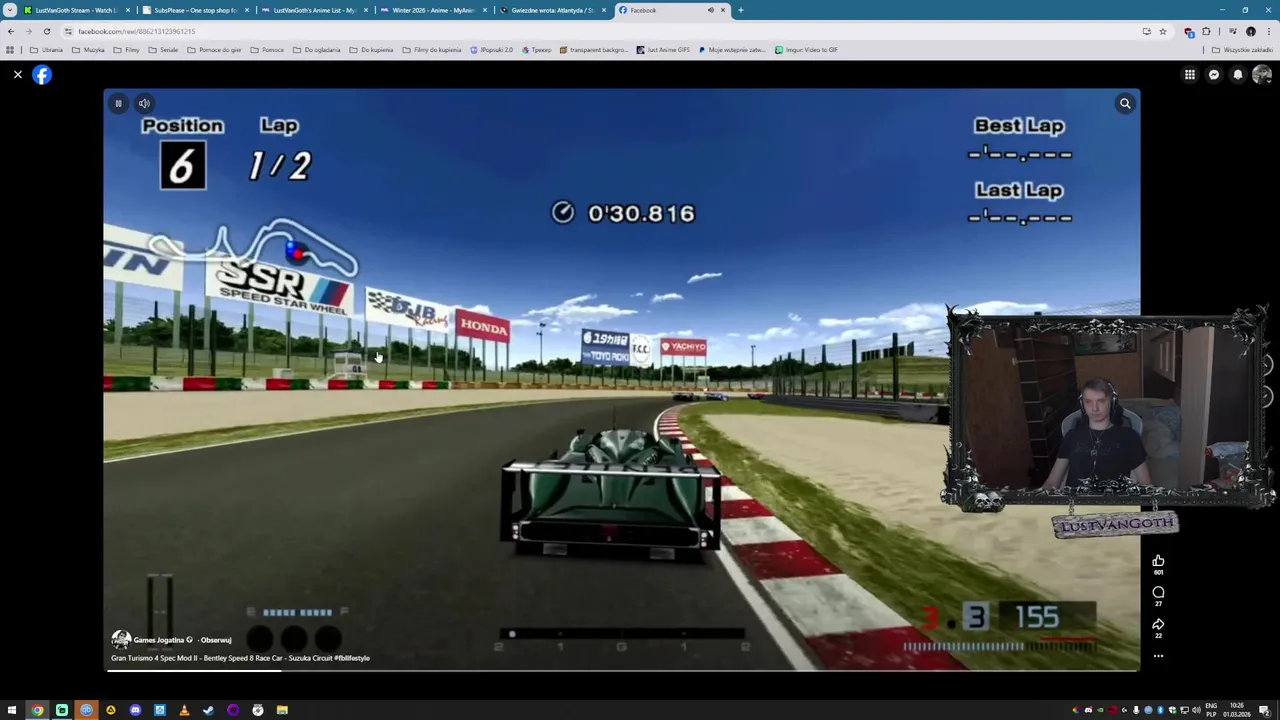
Task: Open the Do kupienia bookmarks folder
Action: coord(371,49)
